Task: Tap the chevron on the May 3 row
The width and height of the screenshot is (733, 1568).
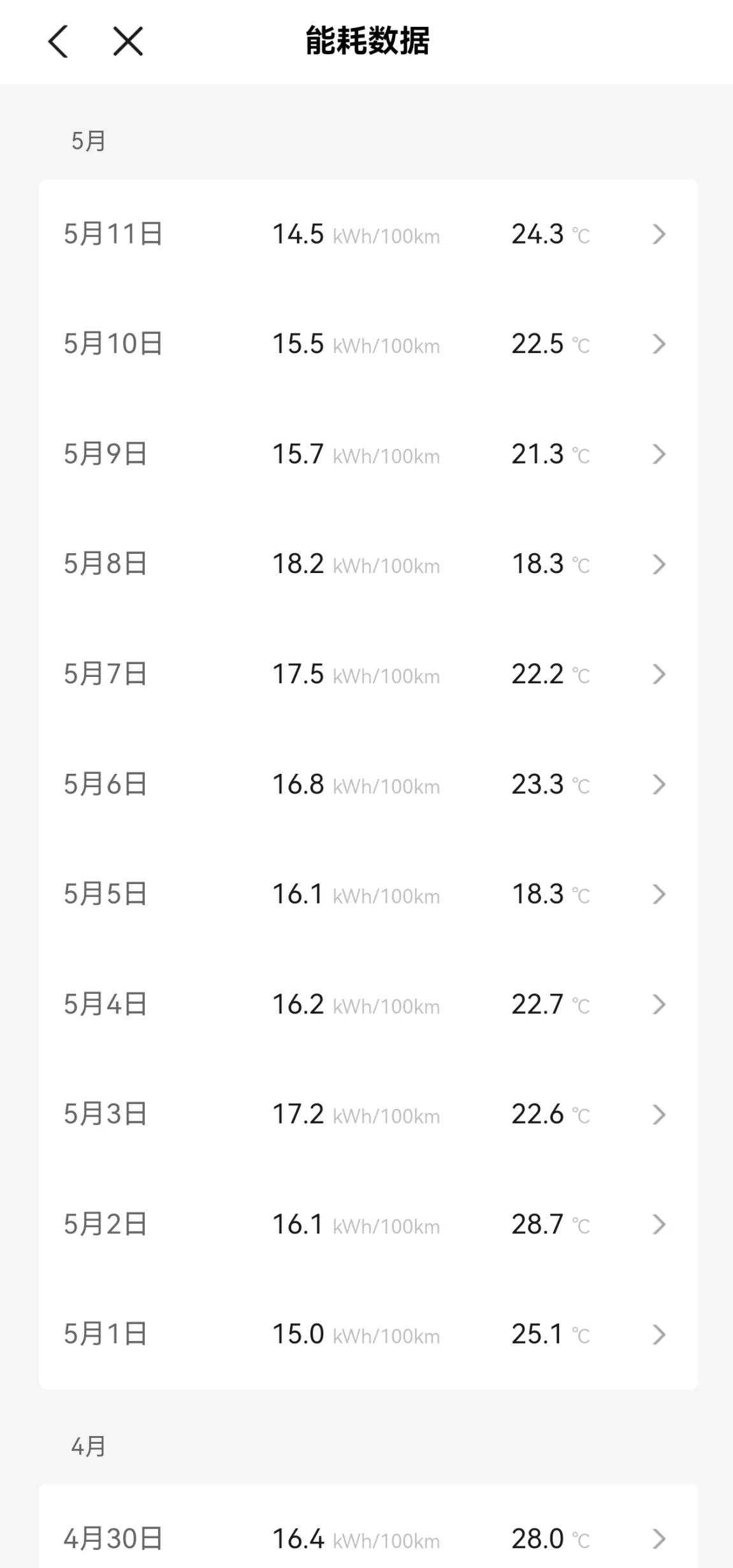Action: pos(659,1115)
